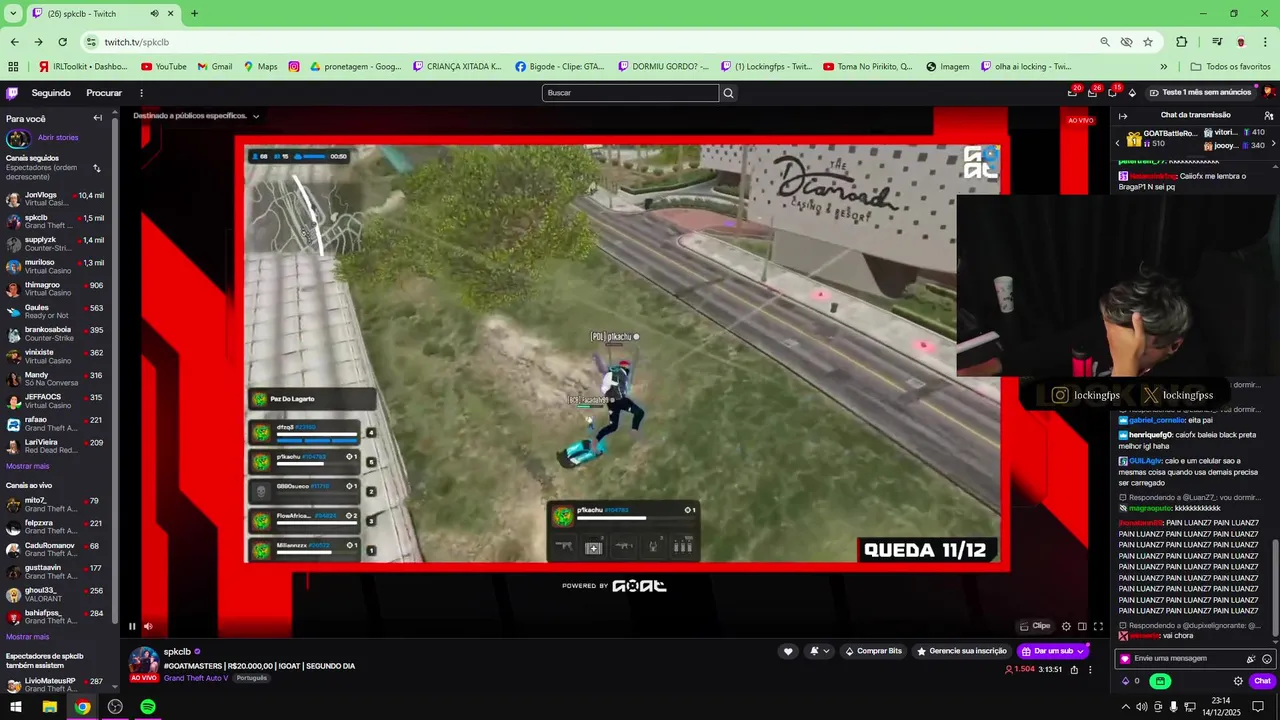Screen dimensions: 1280x720
Task: Open the Twitch more-options dots menu
Action: (x=141, y=93)
